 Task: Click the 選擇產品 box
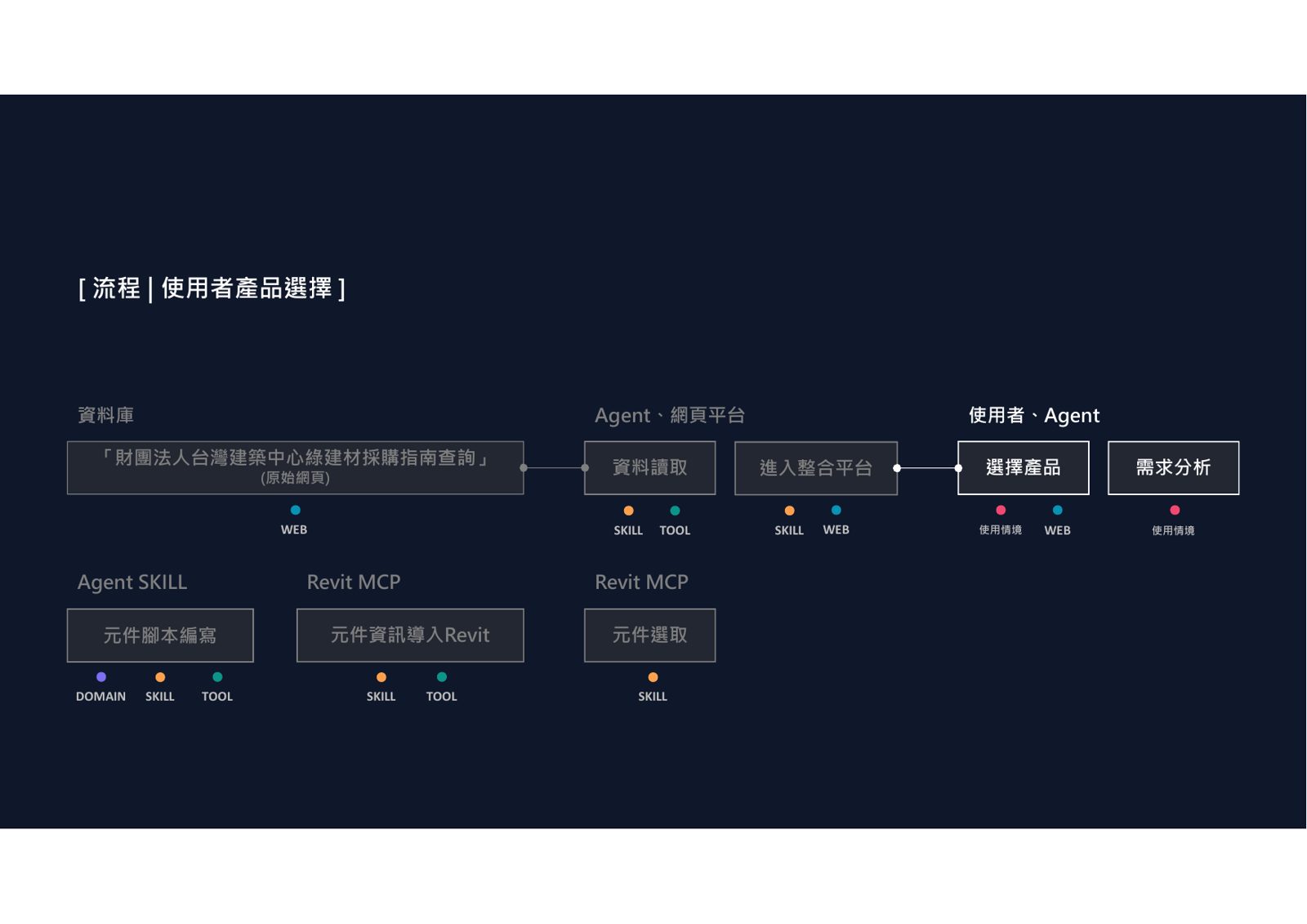(x=1023, y=468)
